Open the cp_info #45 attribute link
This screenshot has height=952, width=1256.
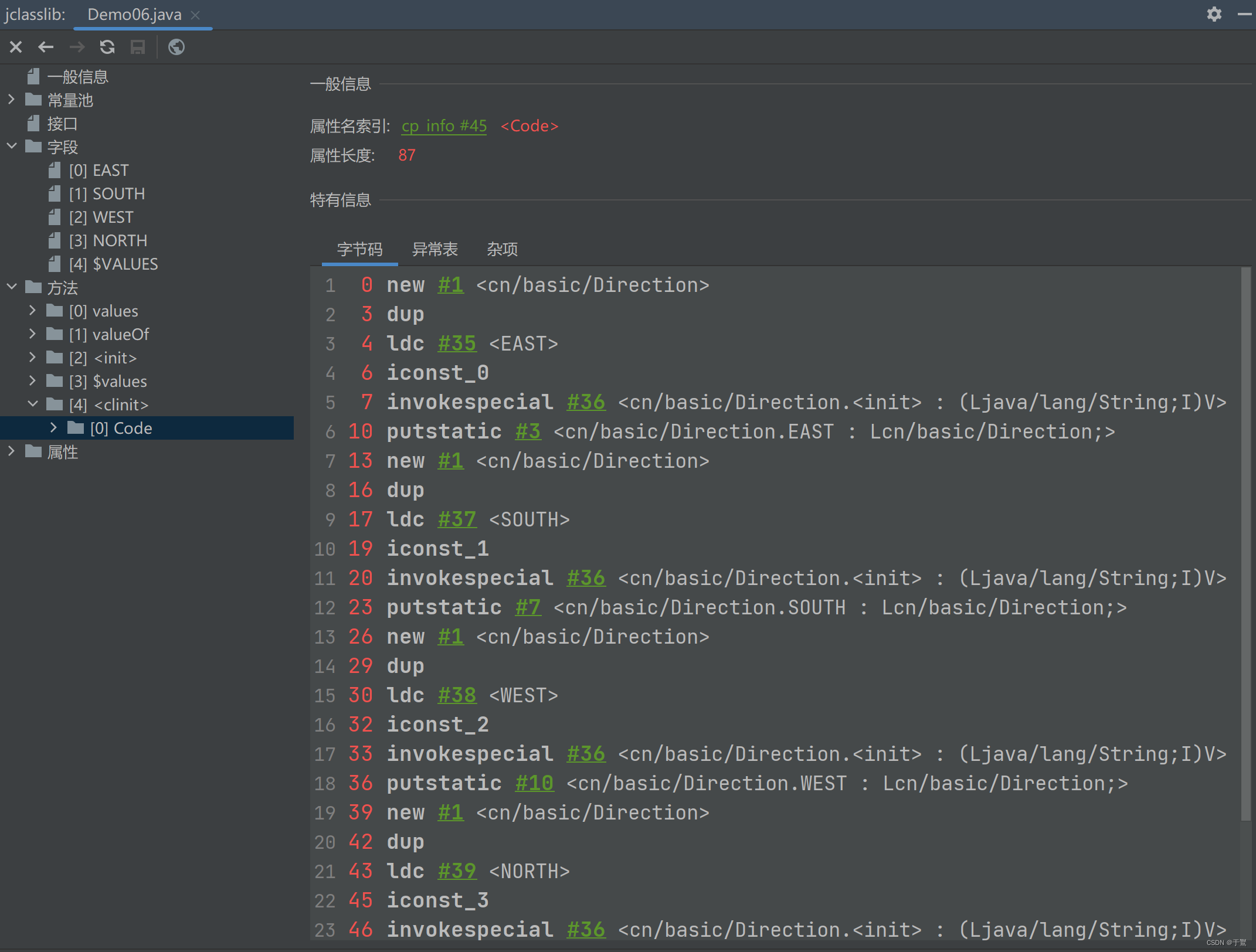444,125
